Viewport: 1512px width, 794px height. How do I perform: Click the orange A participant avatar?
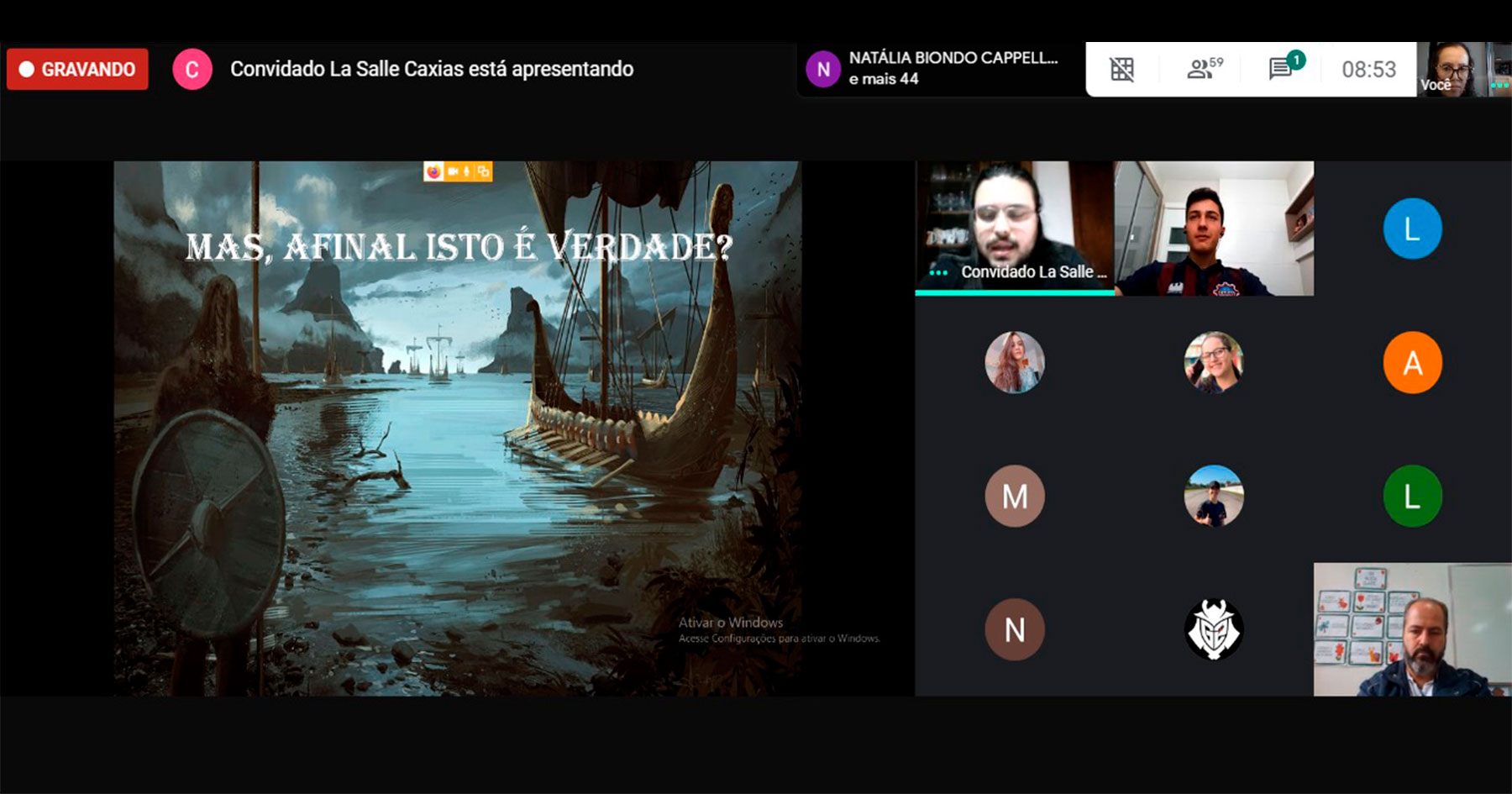pos(1412,363)
